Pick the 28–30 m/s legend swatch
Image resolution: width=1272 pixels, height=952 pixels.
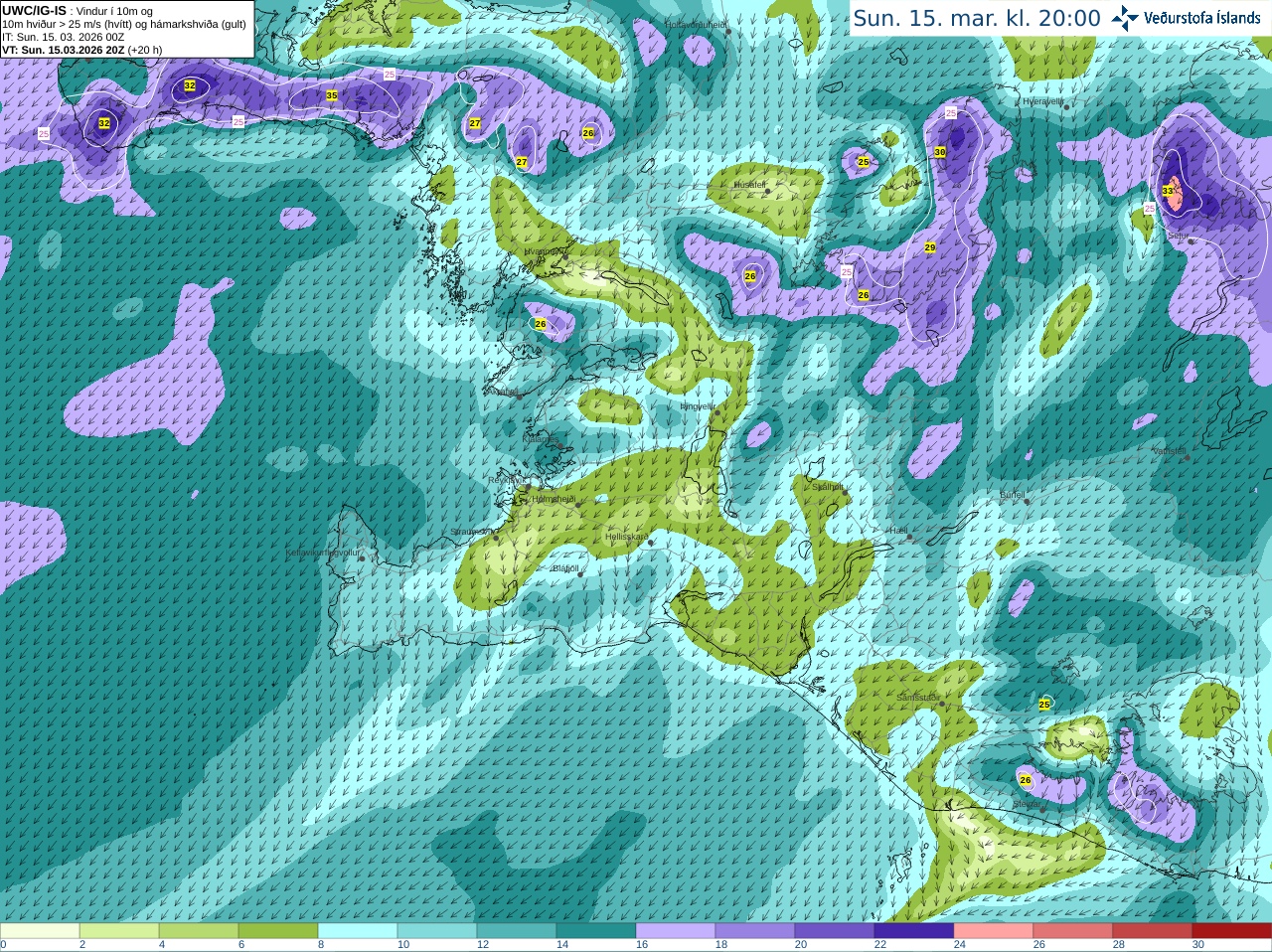coord(1153,931)
